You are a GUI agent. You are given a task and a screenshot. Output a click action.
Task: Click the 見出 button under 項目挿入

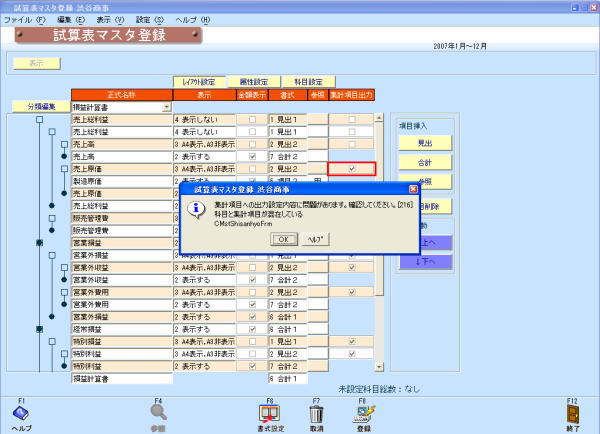point(425,143)
